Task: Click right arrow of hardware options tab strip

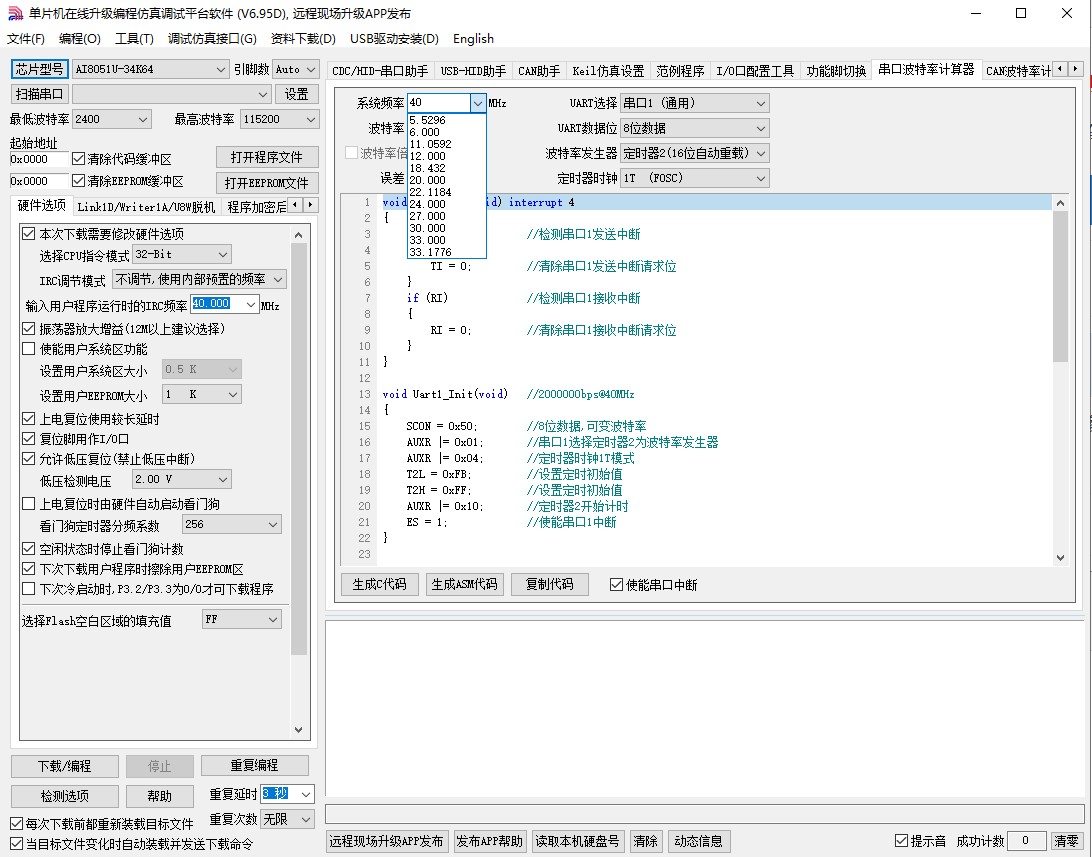Action: coord(311,205)
